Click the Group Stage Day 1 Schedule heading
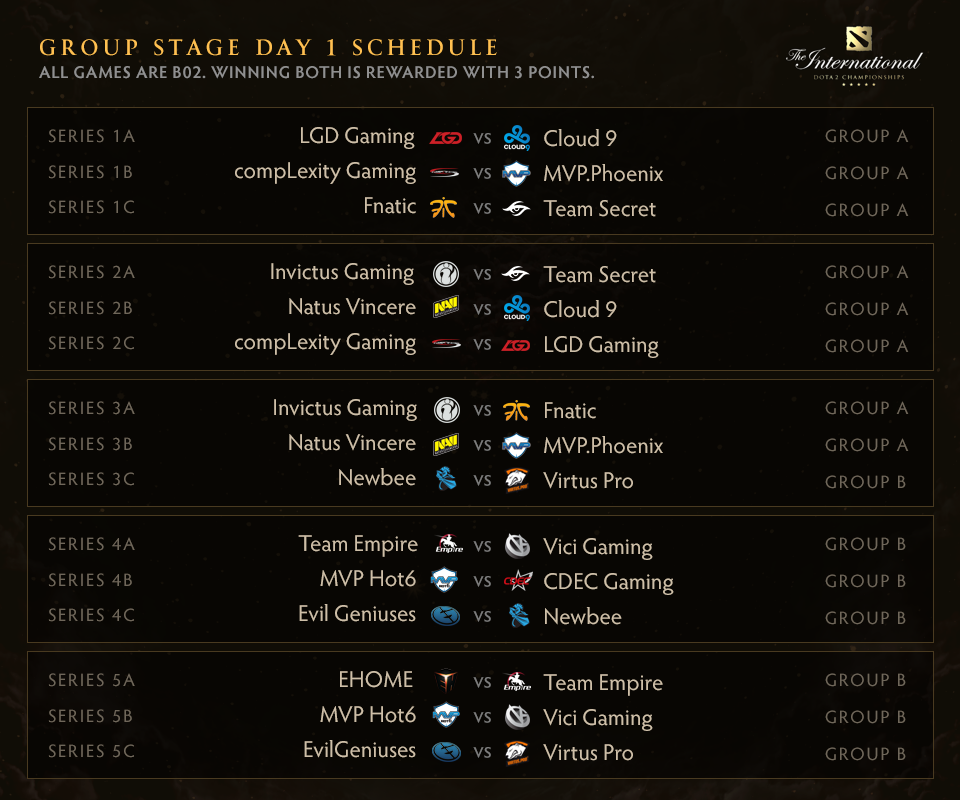 coord(269,48)
